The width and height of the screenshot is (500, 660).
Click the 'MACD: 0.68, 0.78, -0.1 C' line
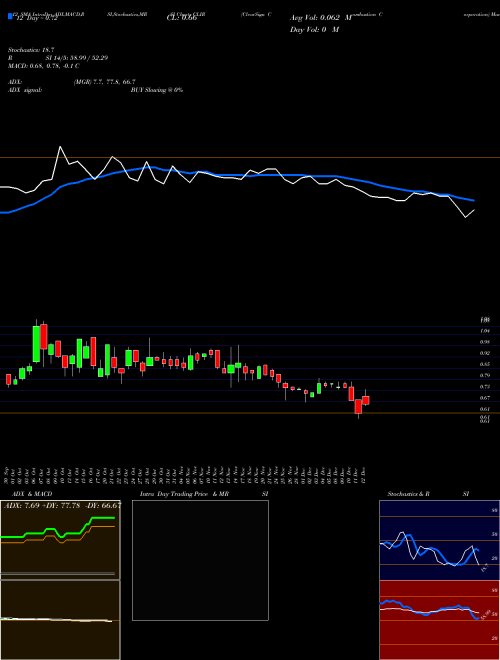(44, 66)
